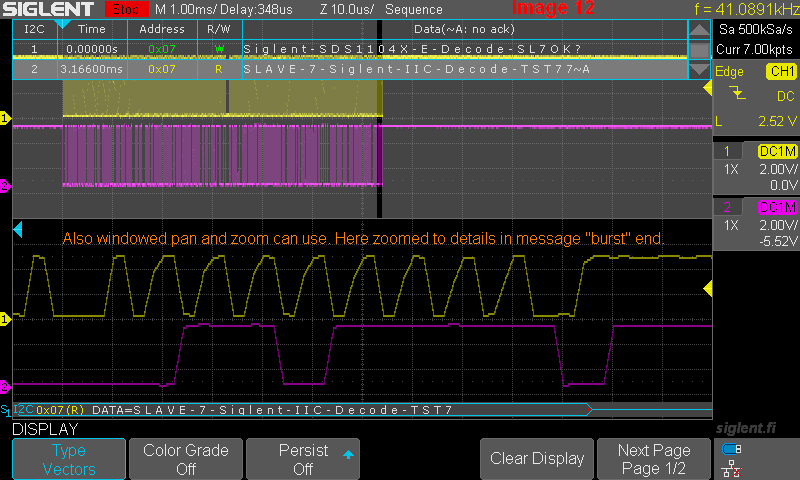Click the falling edge trigger slope icon
Screen dimensions: 800x480
737,93
